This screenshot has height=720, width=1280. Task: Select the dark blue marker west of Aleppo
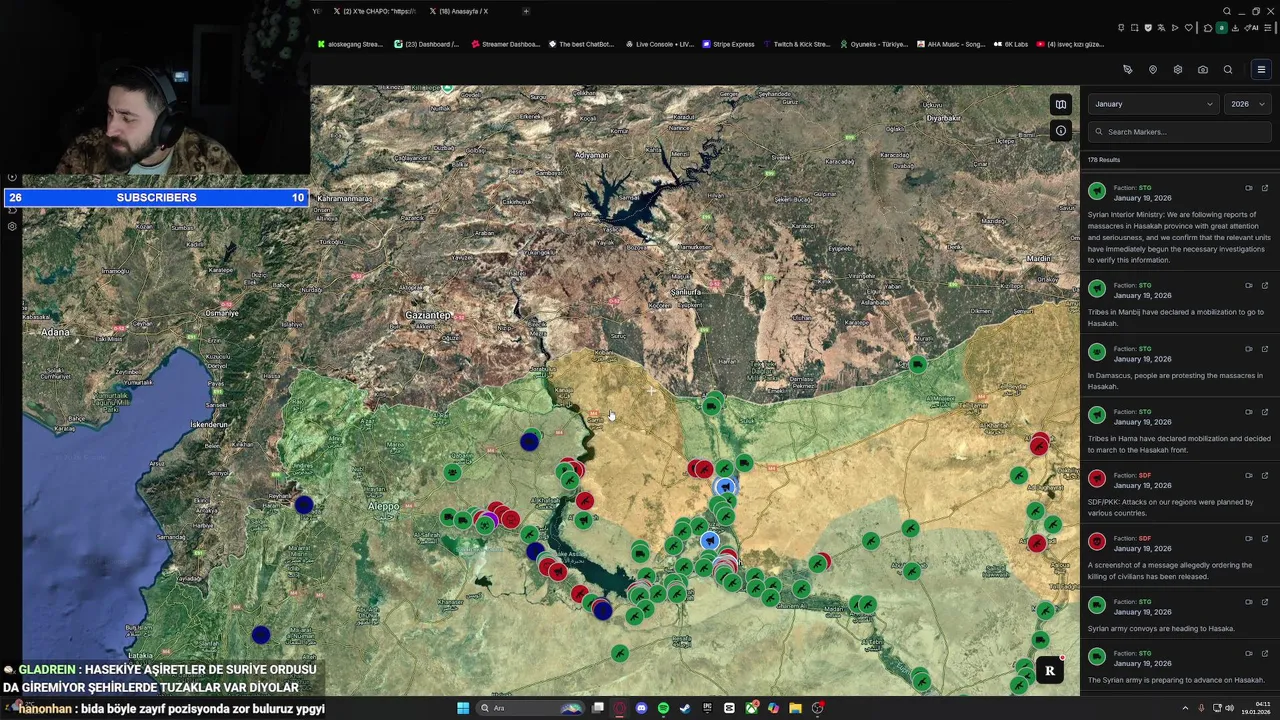(x=304, y=505)
